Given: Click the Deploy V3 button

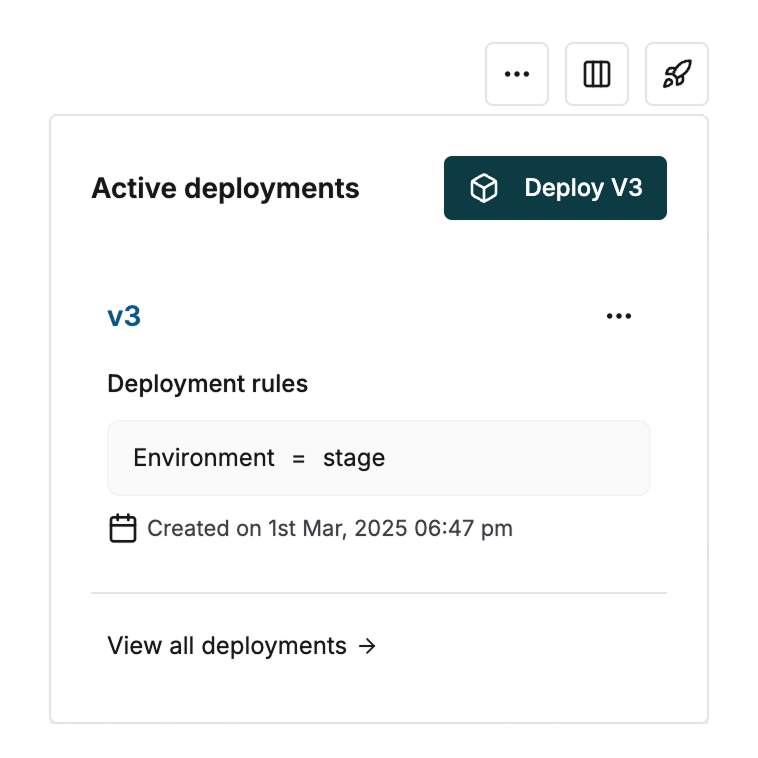Looking at the screenshot, I should point(555,188).
